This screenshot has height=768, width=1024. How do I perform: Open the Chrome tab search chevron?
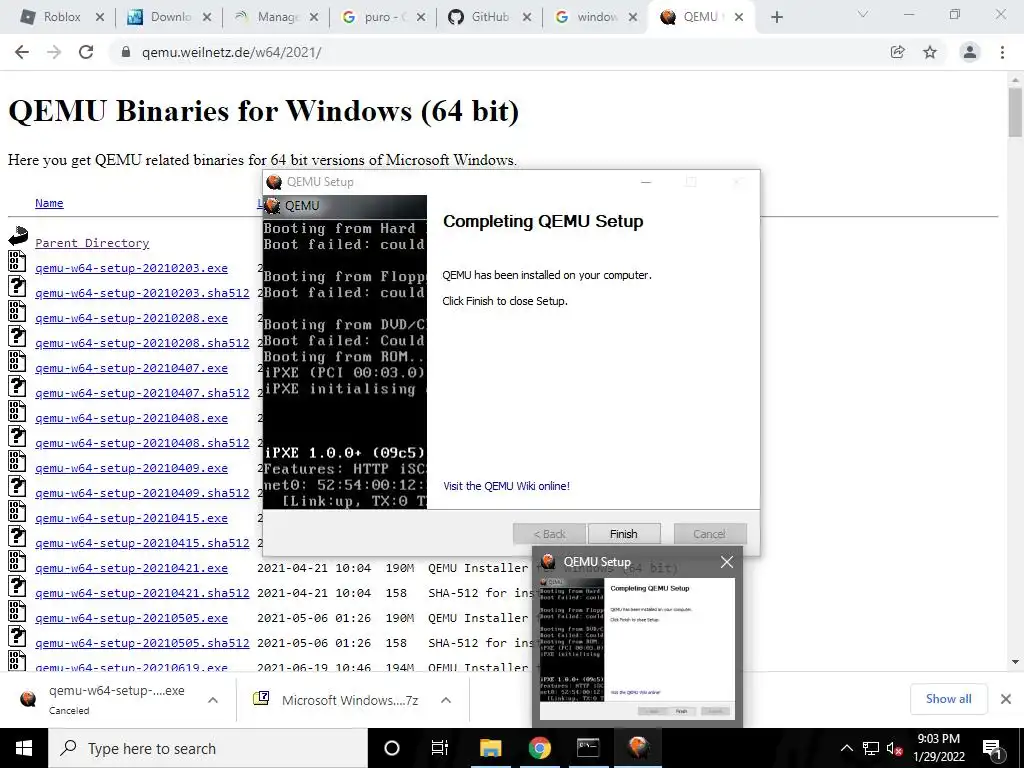tap(863, 14)
